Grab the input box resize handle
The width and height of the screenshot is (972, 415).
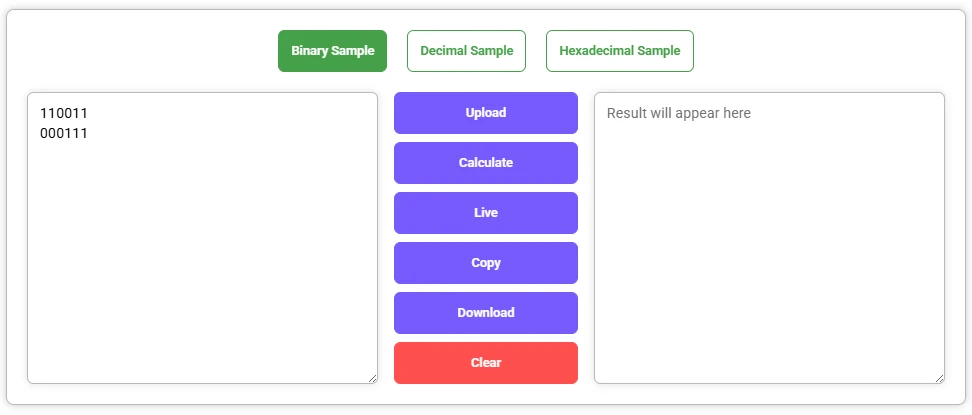click(372, 378)
